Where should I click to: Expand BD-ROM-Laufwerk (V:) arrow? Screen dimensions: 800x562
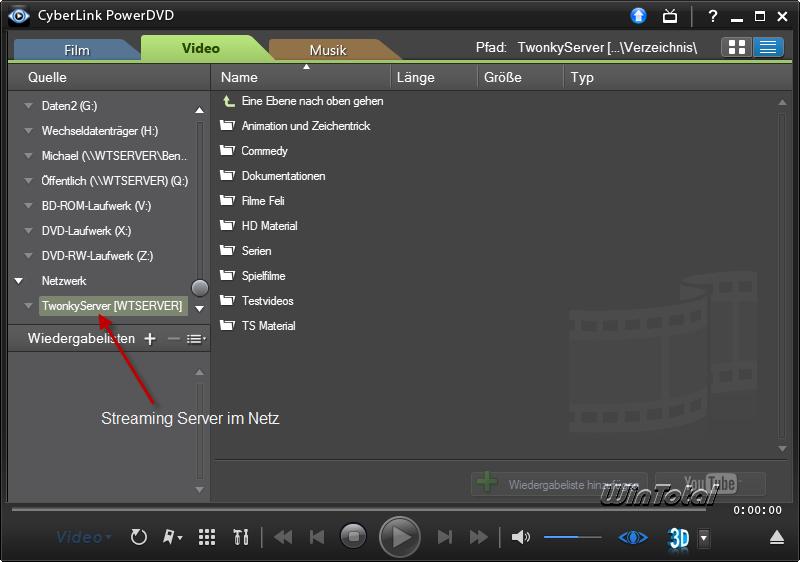[29, 206]
